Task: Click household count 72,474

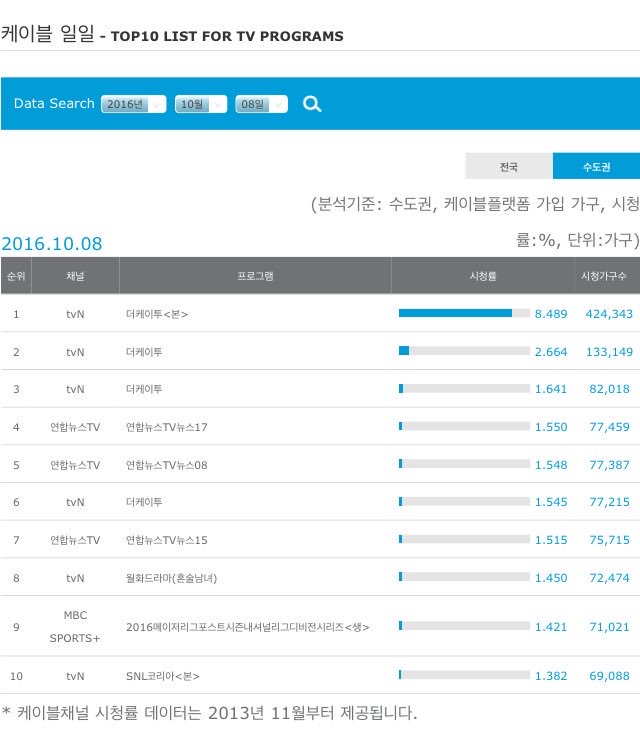Action: pos(609,578)
